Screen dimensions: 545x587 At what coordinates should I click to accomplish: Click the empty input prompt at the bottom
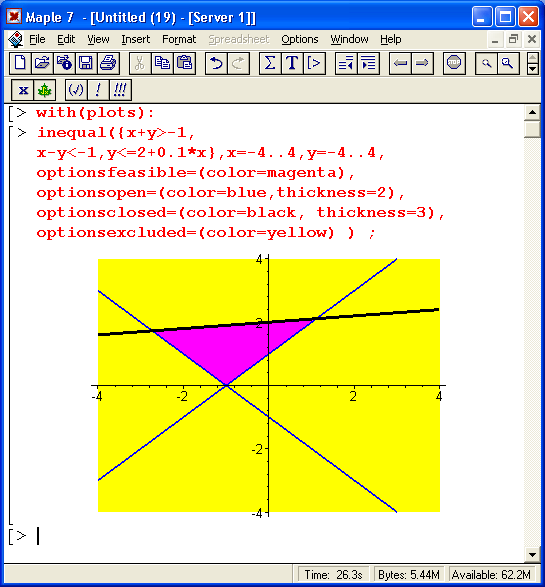(x=38, y=536)
